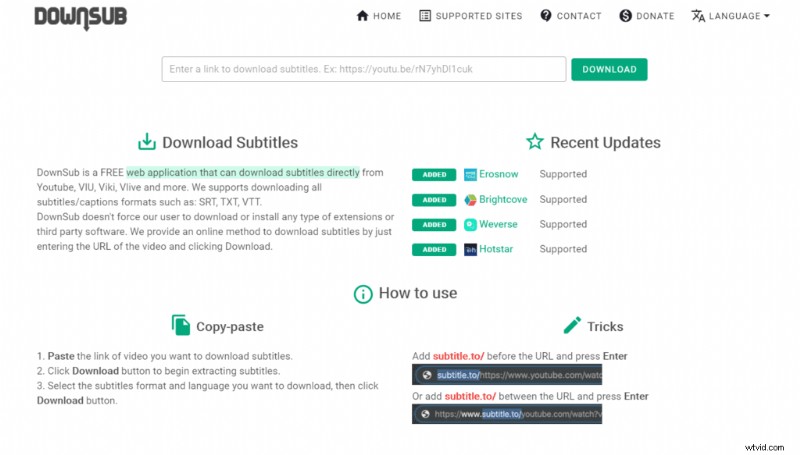
Task: Click the Brightcove site icon
Action: tap(470, 199)
